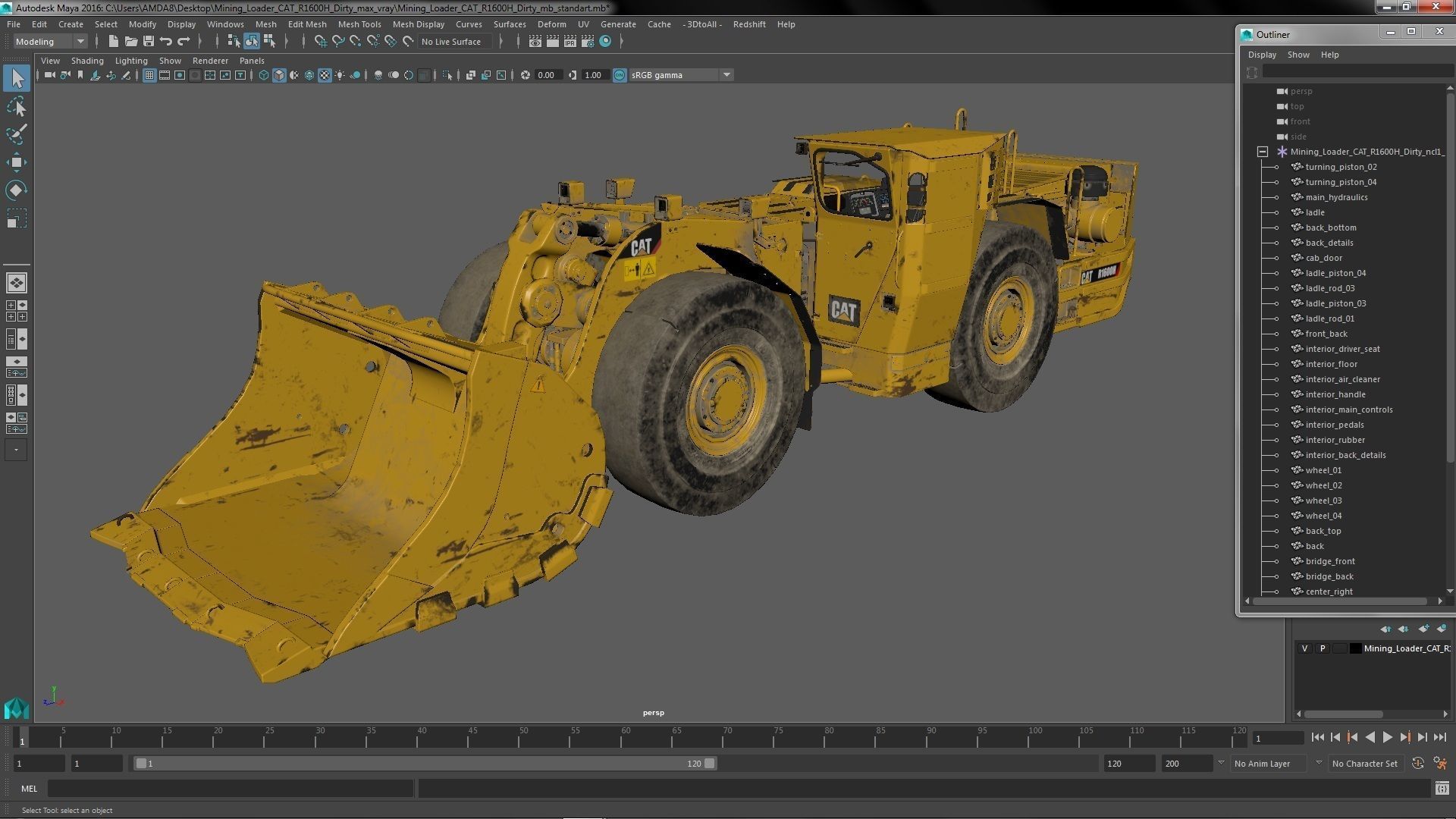Open the viewport Renderer menu
This screenshot has width=1456, height=819.
[x=210, y=61]
